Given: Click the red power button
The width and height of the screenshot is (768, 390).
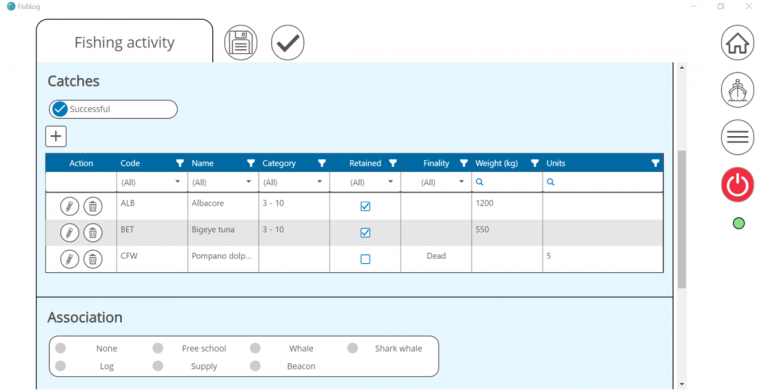Looking at the screenshot, I should (737, 185).
